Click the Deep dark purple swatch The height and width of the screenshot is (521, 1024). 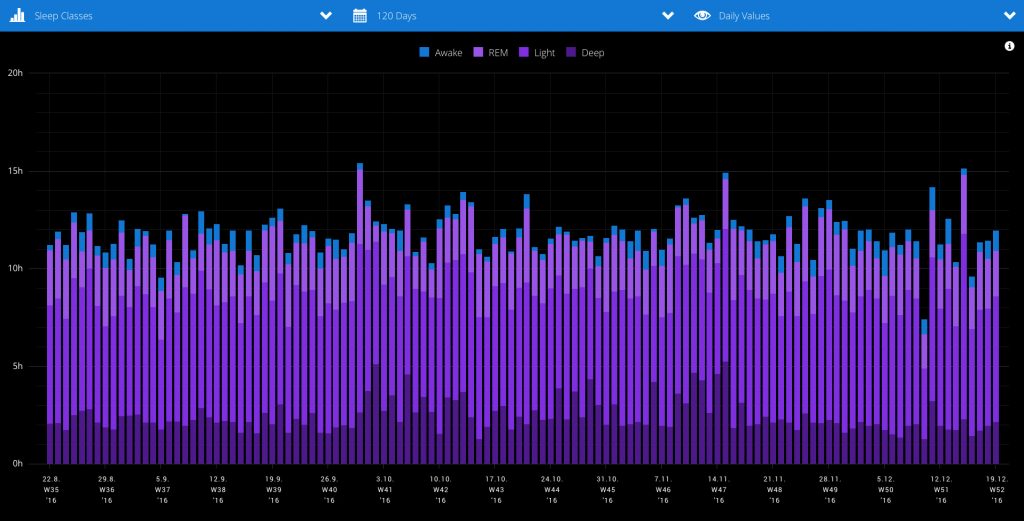click(x=571, y=52)
